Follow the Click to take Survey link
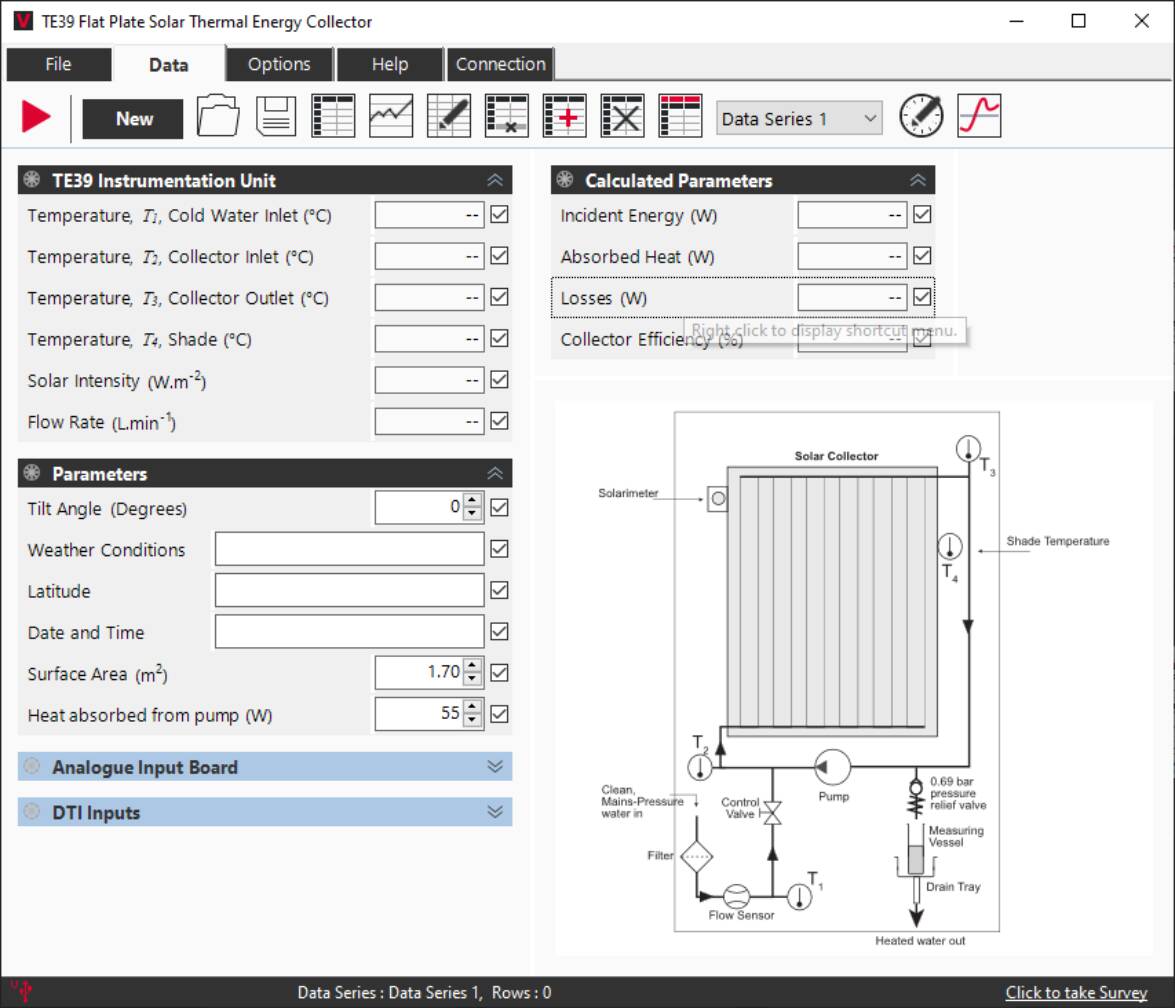Viewport: 1175px width, 1008px height. (x=1076, y=992)
